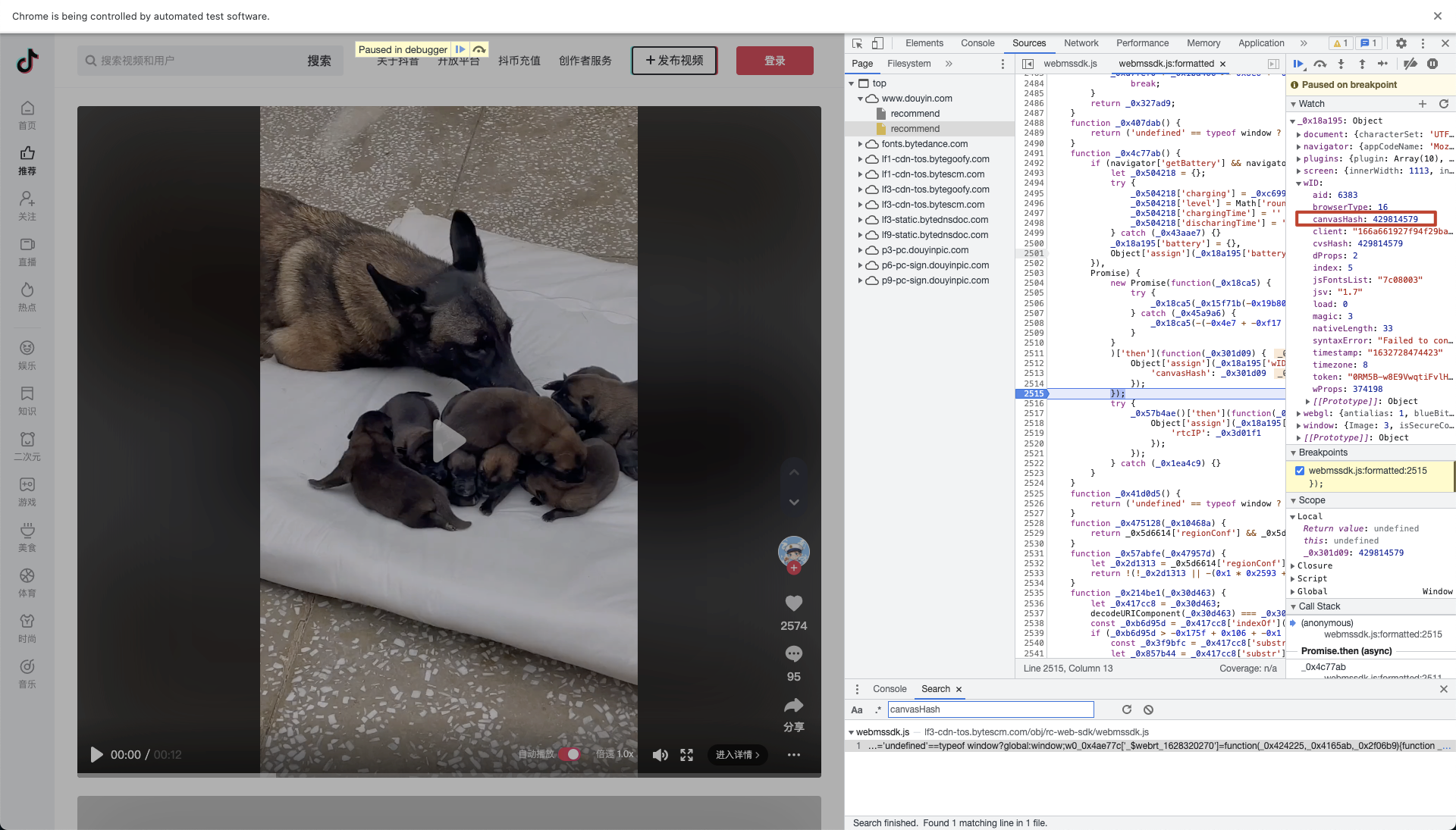Expand webgl property in watch
This screenshot has width=1456, height=830.
pyautogui.click(x=1299, y=414)
